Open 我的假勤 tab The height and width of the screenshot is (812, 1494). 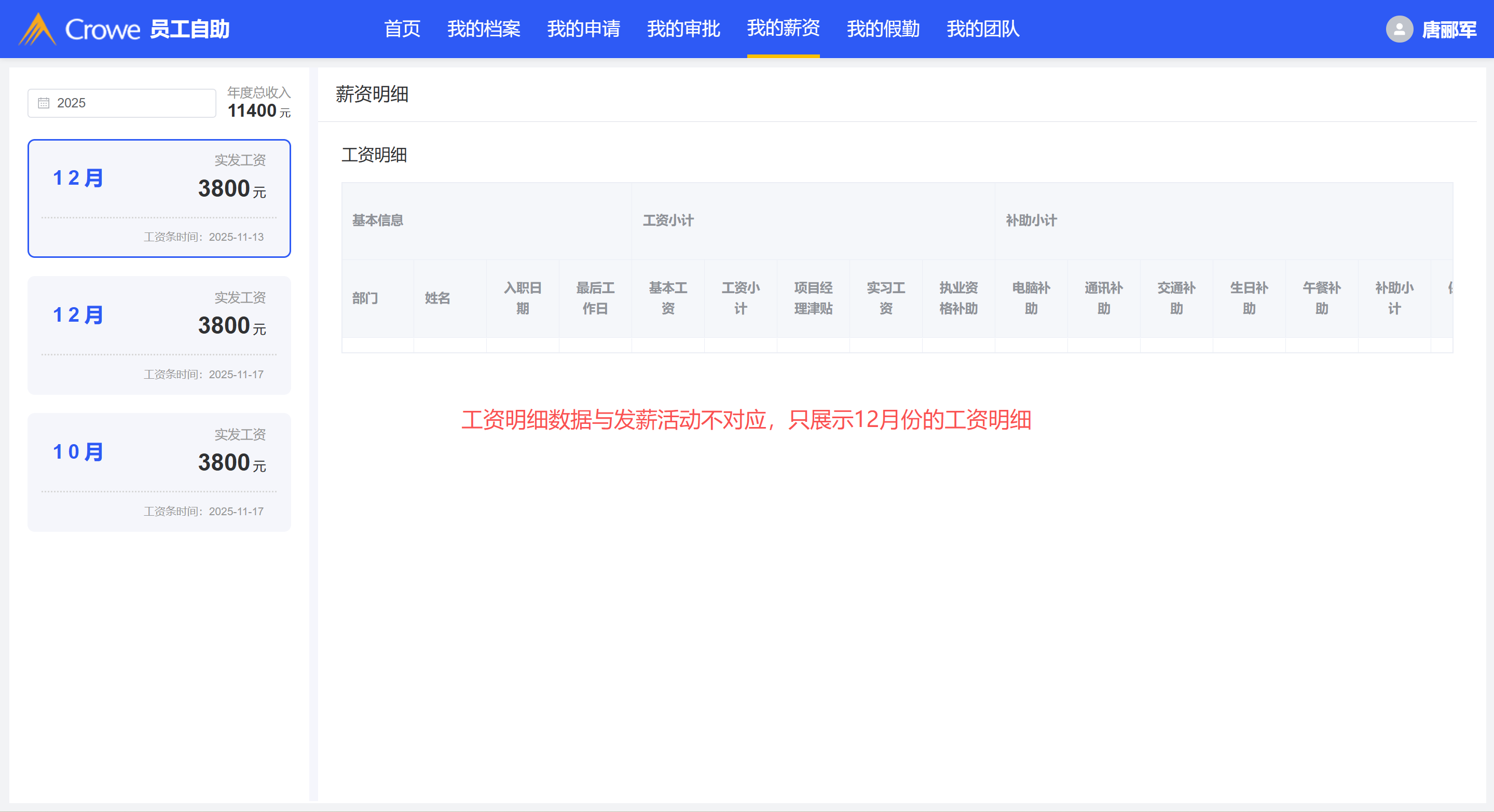point(883,29)
